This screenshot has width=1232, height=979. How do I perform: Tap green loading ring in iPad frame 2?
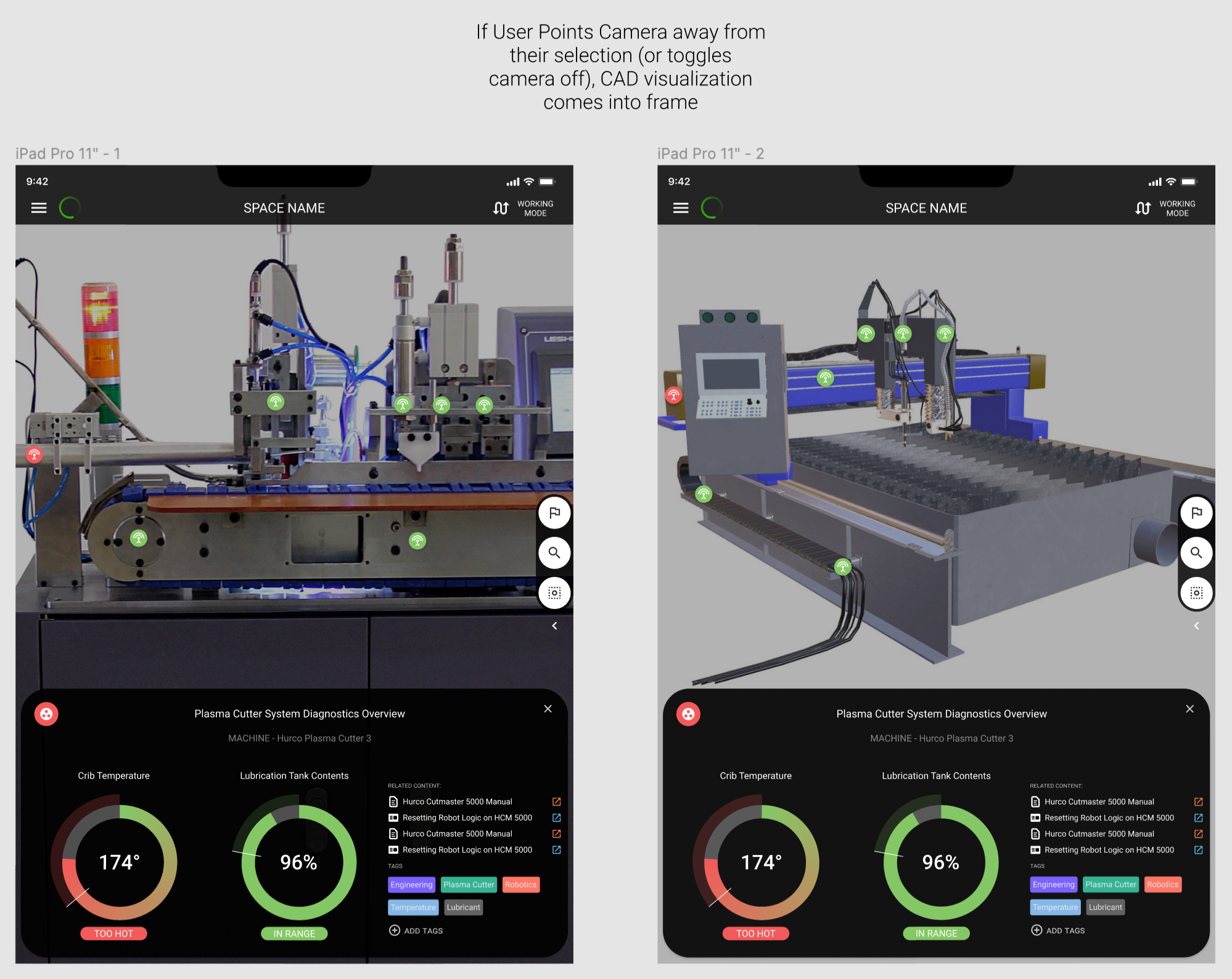click(712, 208)
